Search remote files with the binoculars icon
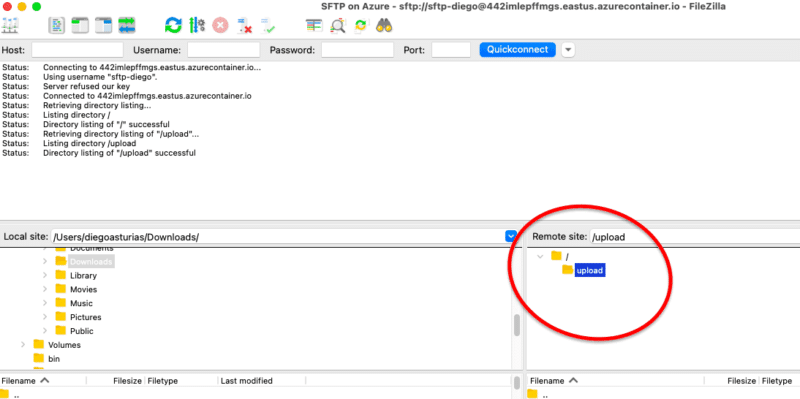Screen dimensions: 800x399 [x=384, y=25]
